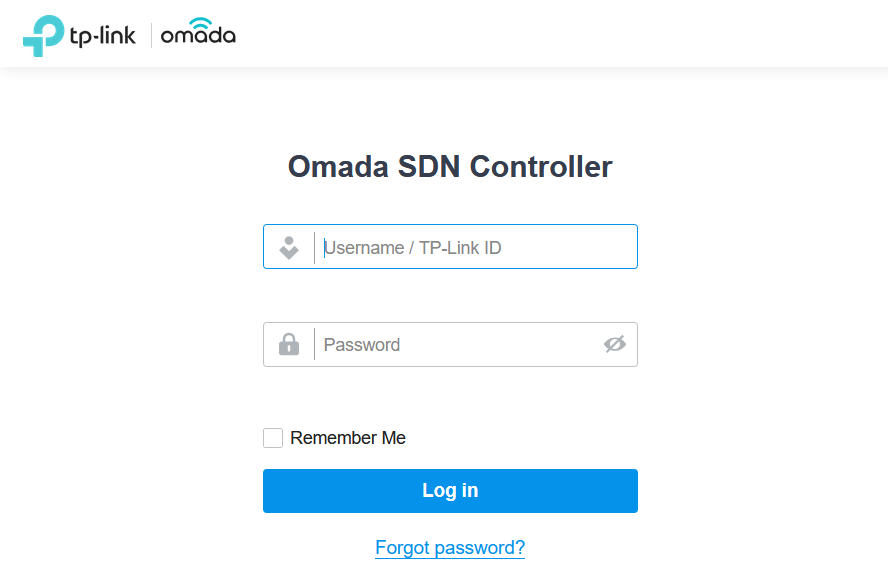Focus the Username / TP-Link ID field
The height and width of the screenshot is (583, 888).
(x=450, y=246)
